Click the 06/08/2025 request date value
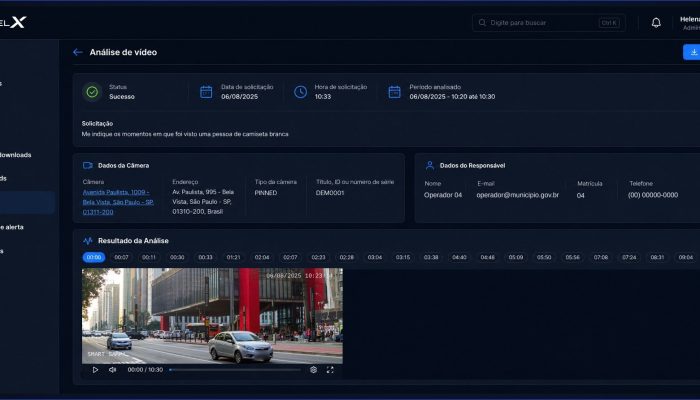 click(x=239, y=96)
